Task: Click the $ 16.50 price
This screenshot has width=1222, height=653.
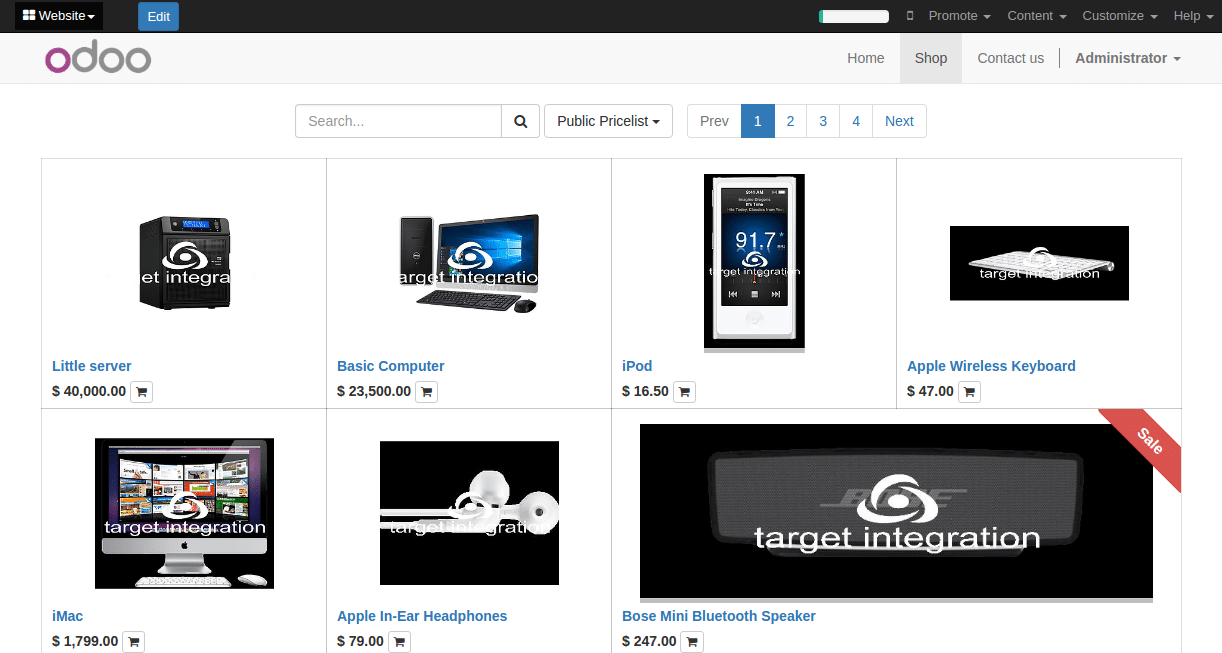Action: [x=645, y=391]
